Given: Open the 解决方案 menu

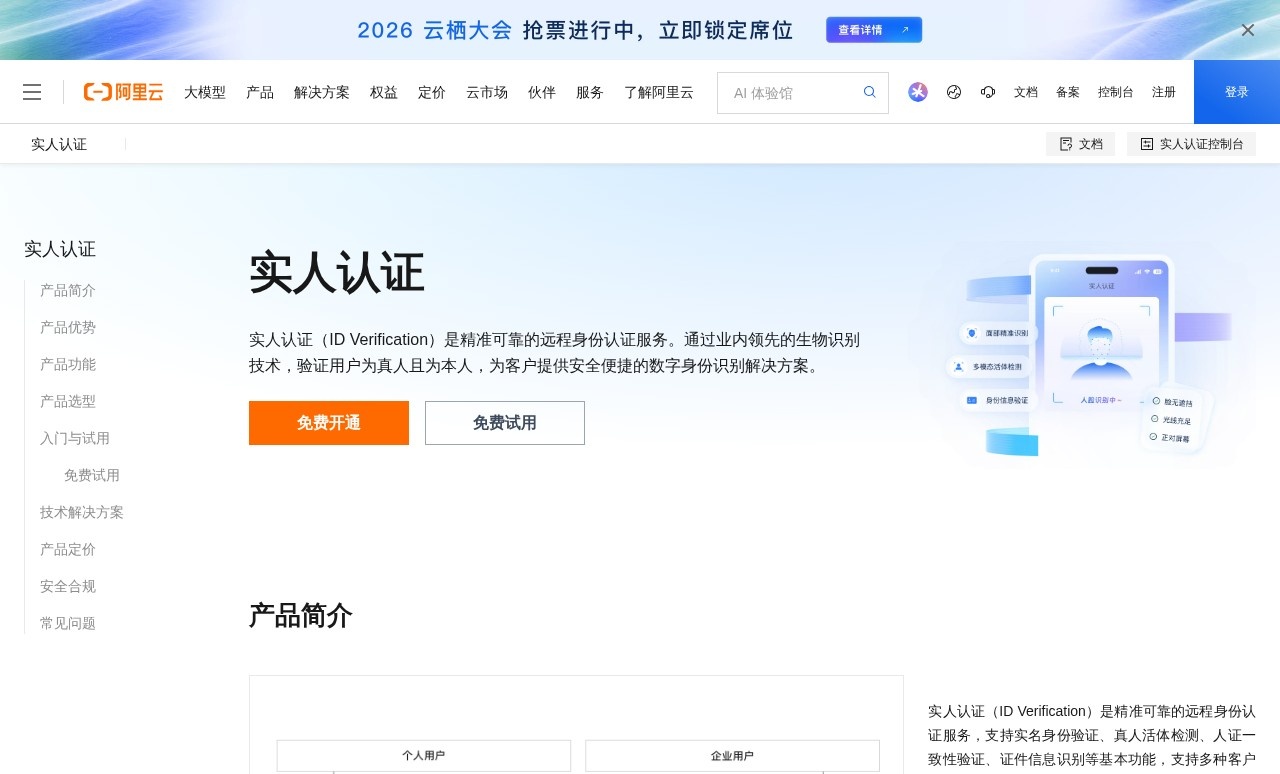Looking at the screenshot, I should (322, 92).
